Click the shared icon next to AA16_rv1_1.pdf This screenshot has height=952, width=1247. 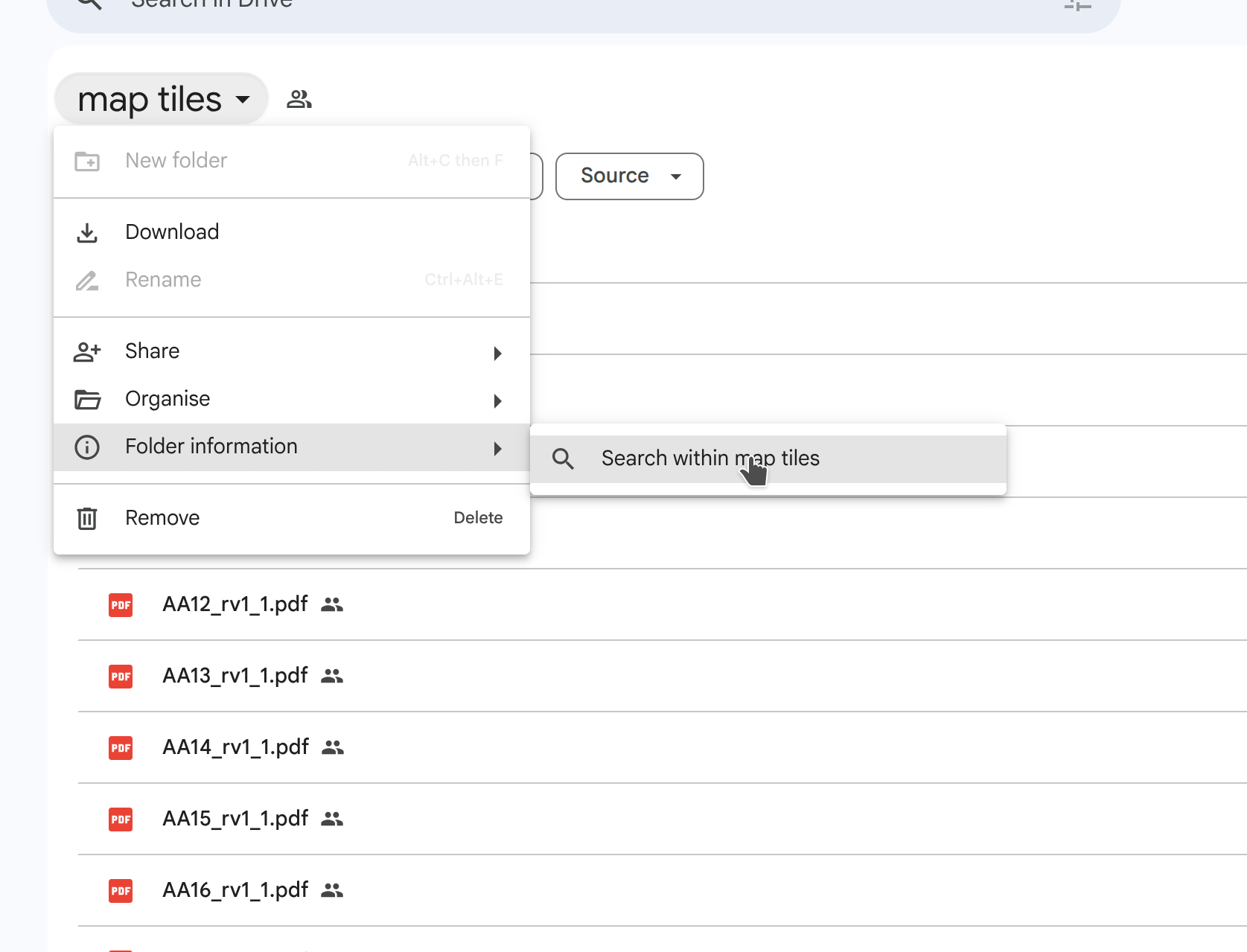pos(332,889)
